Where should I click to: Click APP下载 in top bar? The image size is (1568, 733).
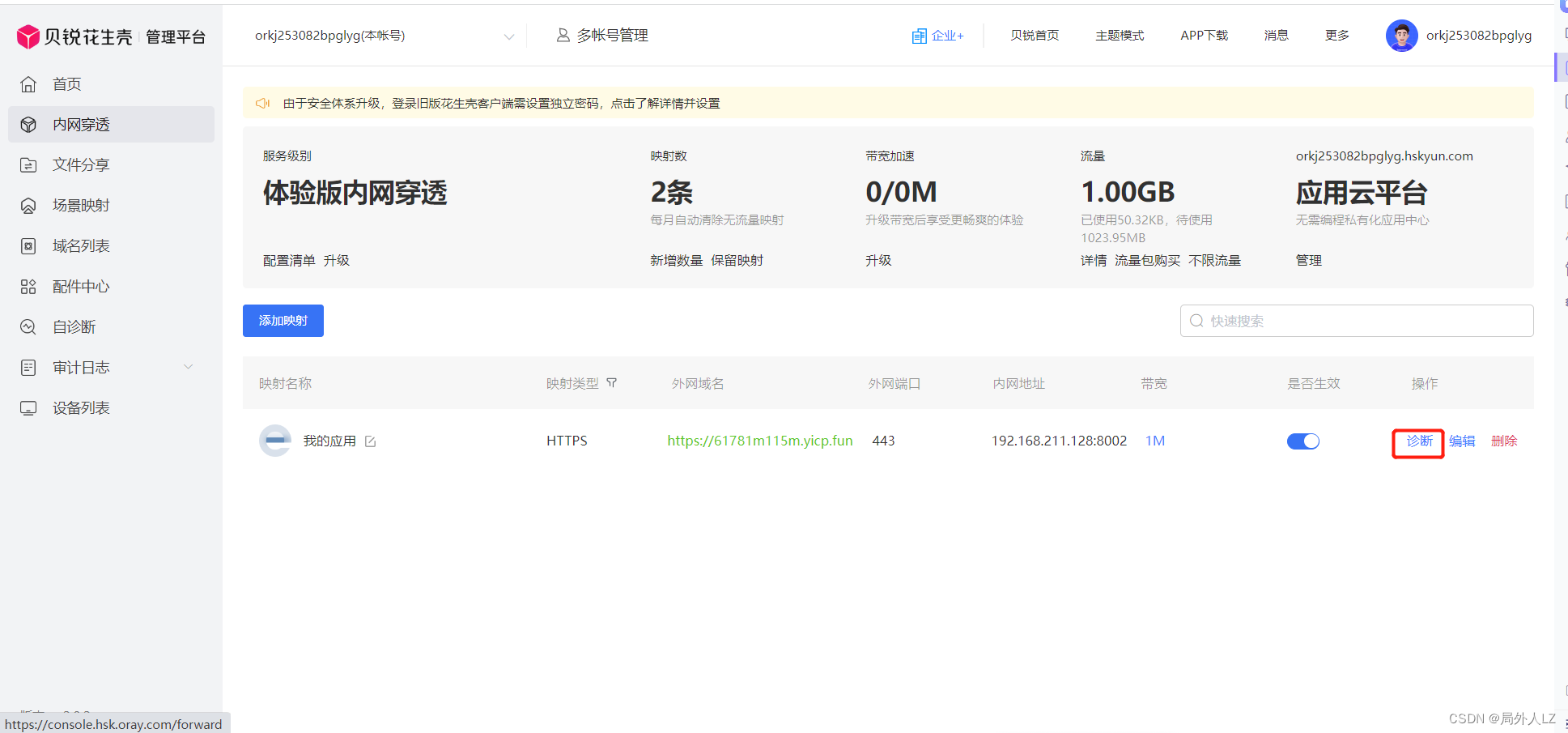point(1205,36)
